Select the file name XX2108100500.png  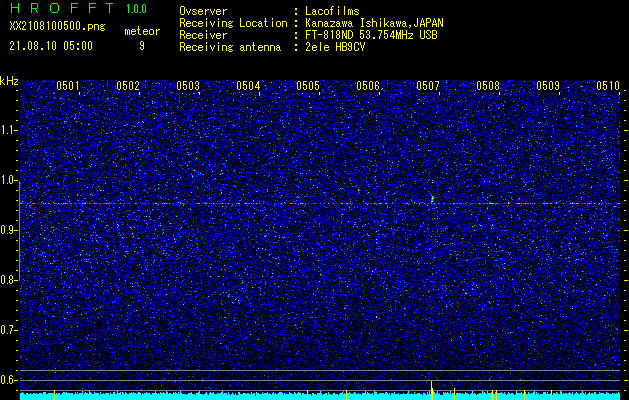coord(57,26)
